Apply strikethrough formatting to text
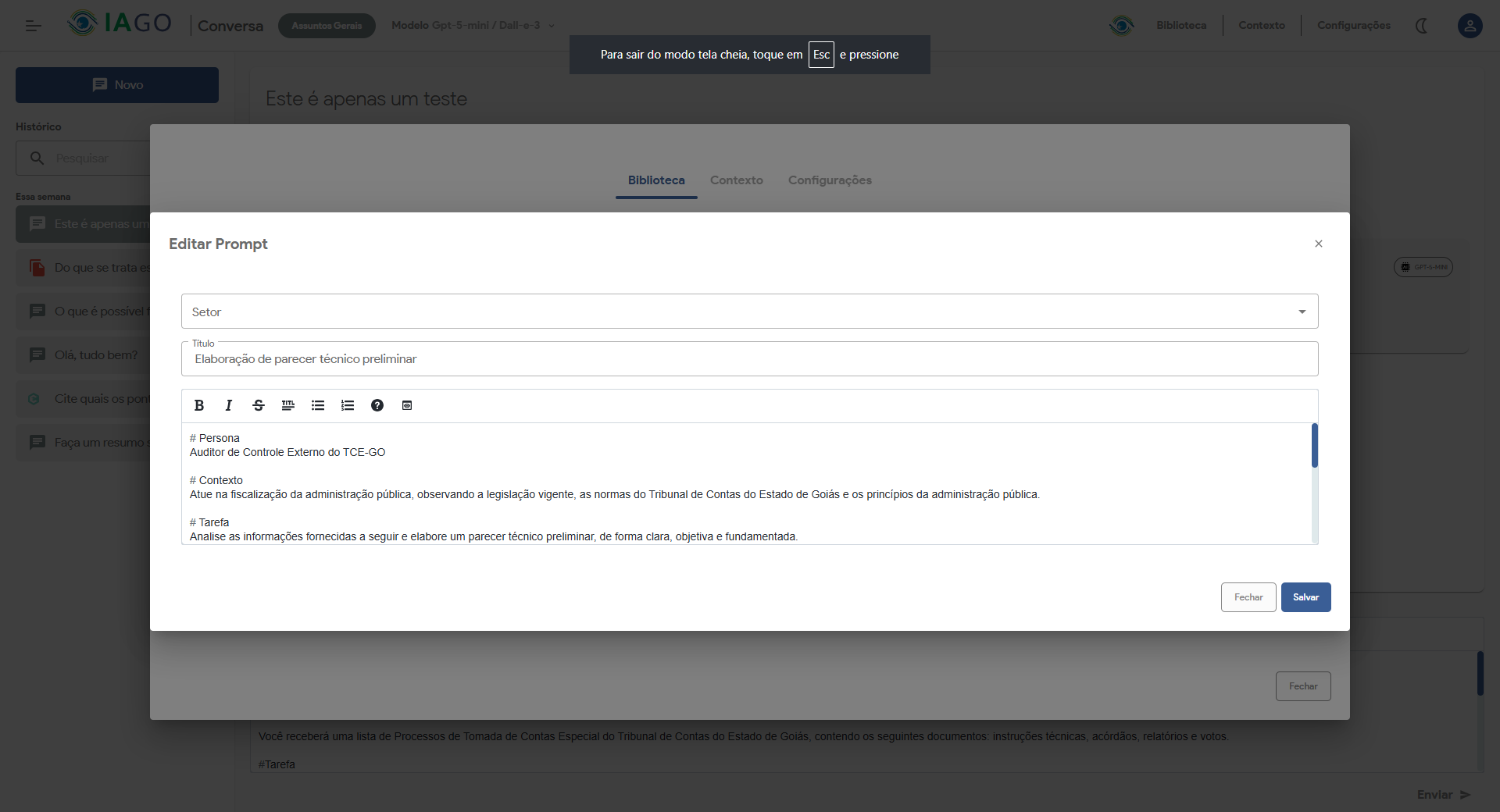Viewport: 1500px width, 812px height. [259, 405]
